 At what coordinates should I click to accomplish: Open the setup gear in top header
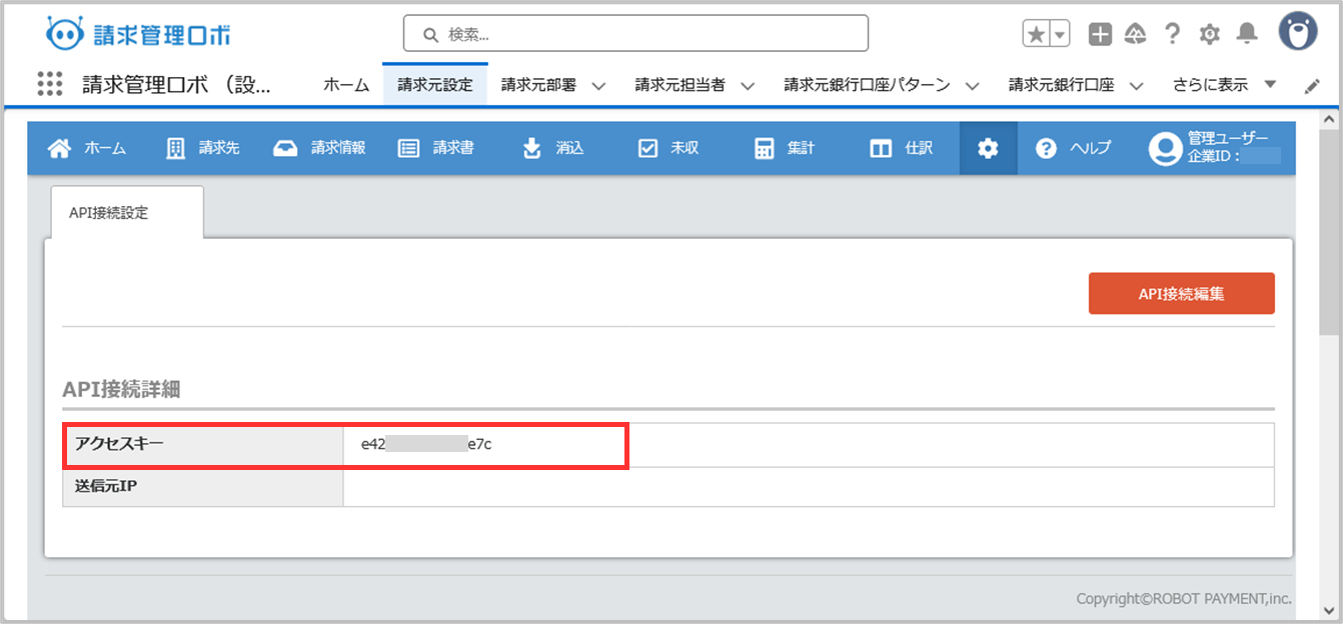(x=1209, y=34)
